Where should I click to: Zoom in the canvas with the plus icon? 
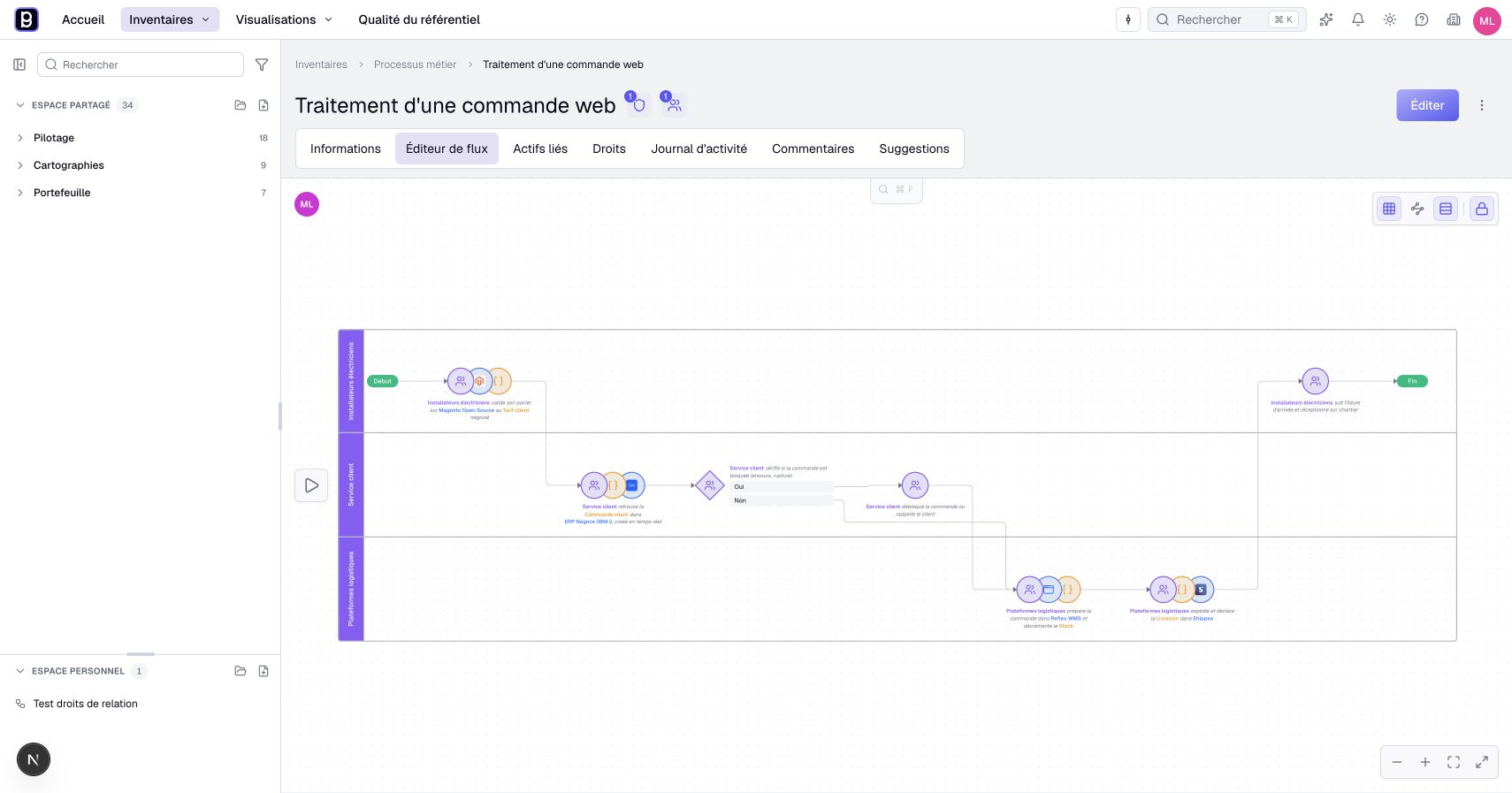[x=1425, y=762]
